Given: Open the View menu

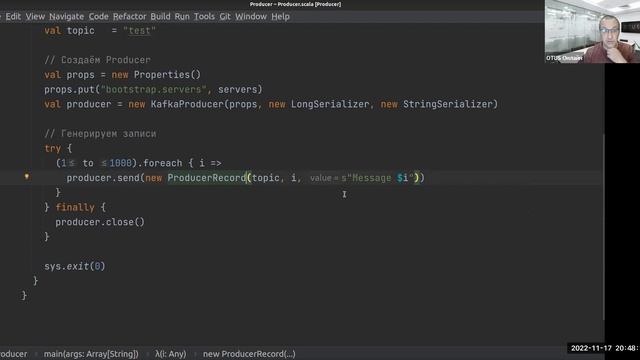Looking at the screenshot, I should tap(35, 16).
